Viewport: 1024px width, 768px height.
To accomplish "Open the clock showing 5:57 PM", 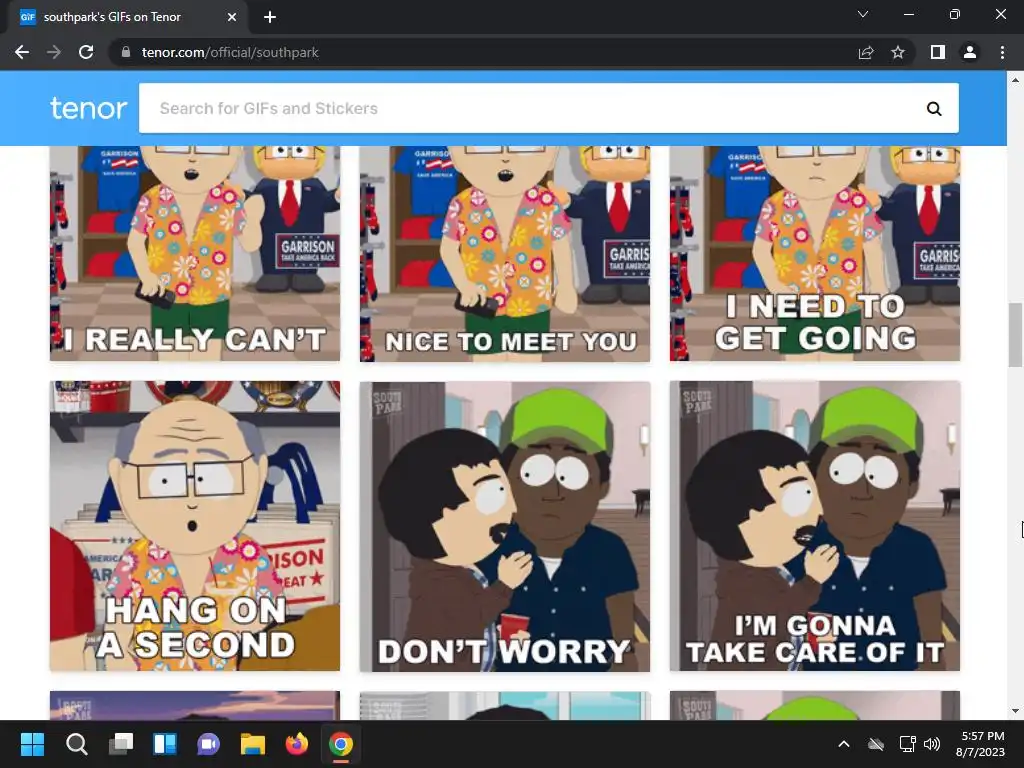I will click(x=980, y=744).
